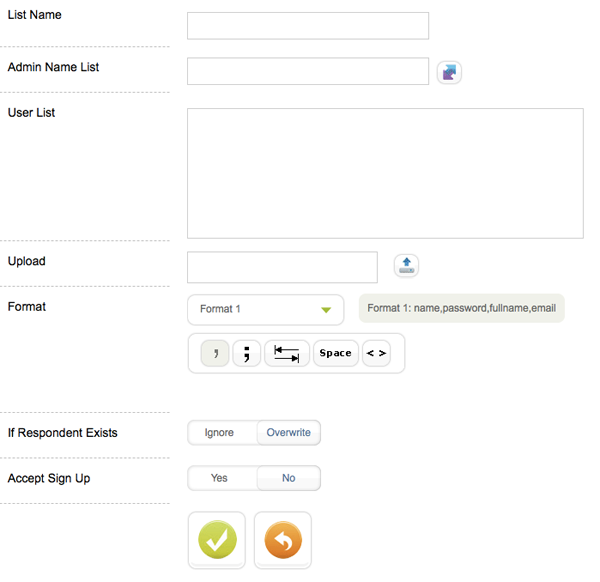Click the green checkmark save button
Viewport: 600px width, 582px height.
(x=217, y=540)
